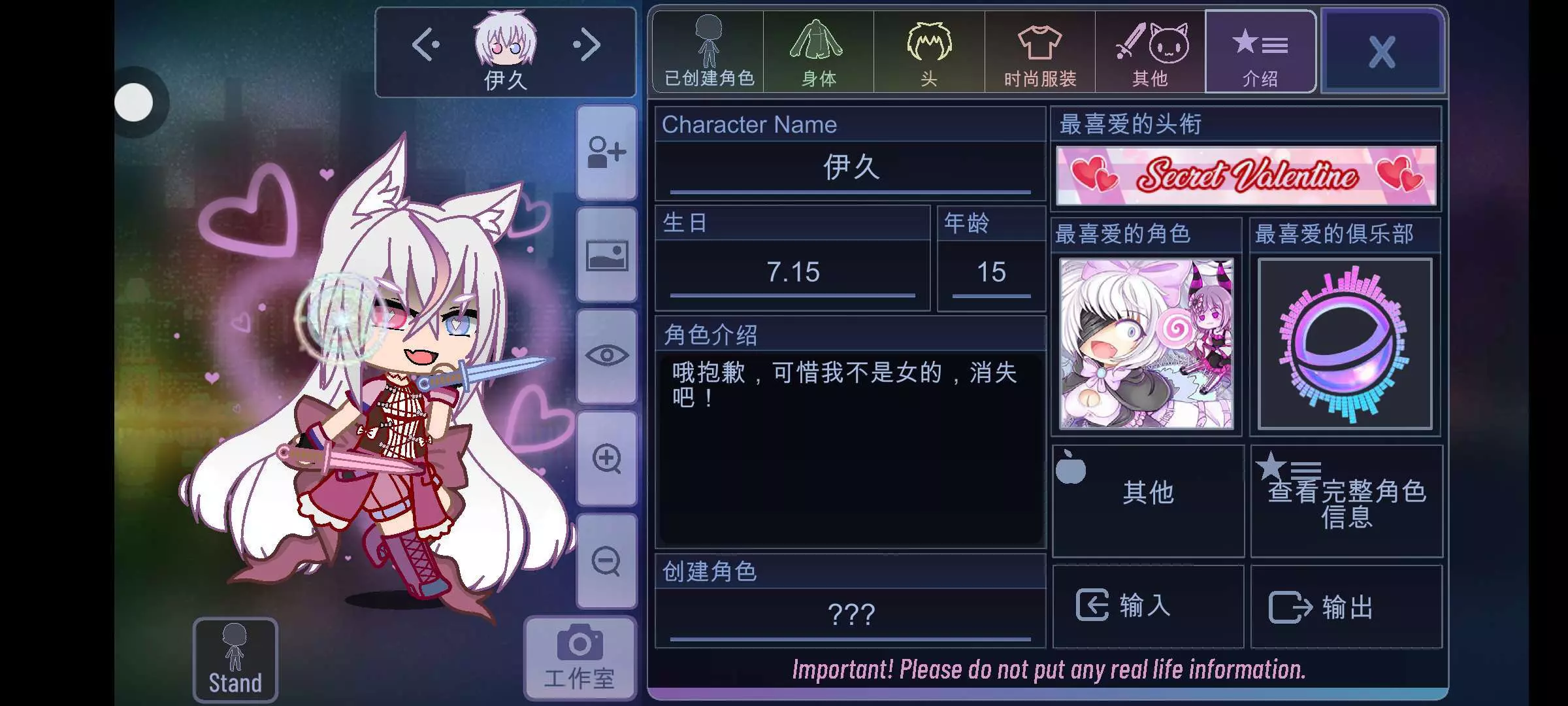1568x706 pixels.
Task: Toggle the eye visibility button
Action: (606, 356)
